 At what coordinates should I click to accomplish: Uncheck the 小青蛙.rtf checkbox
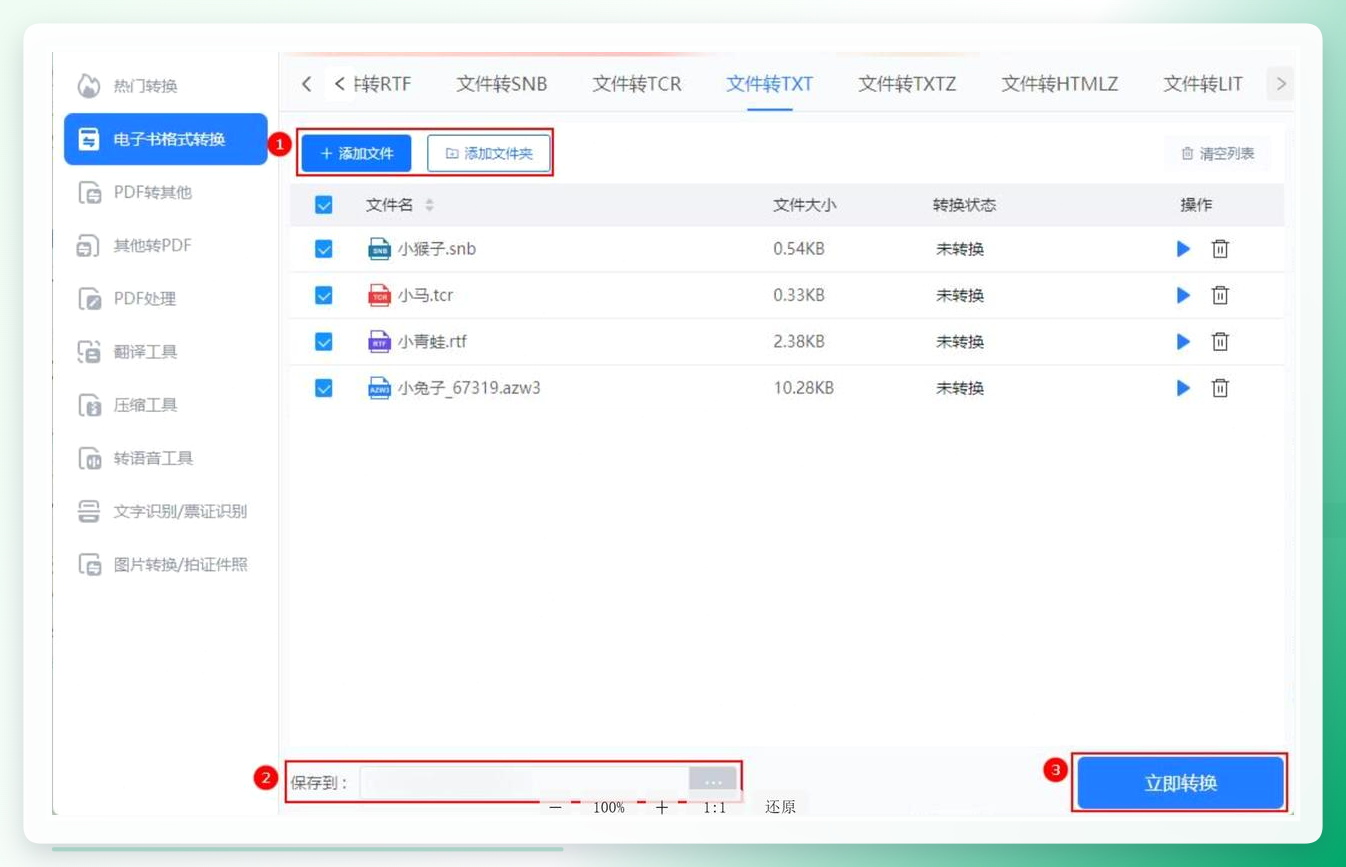point(324,341)
